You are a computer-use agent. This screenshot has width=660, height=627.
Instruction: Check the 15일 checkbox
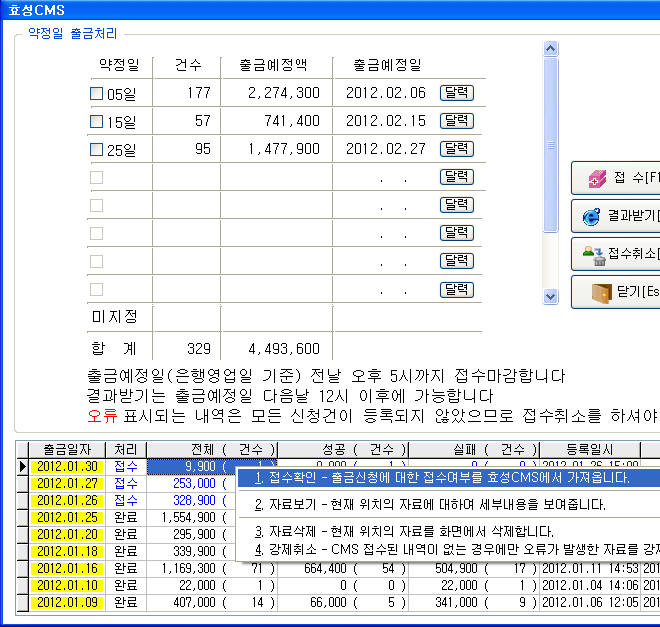coord(96,122)
